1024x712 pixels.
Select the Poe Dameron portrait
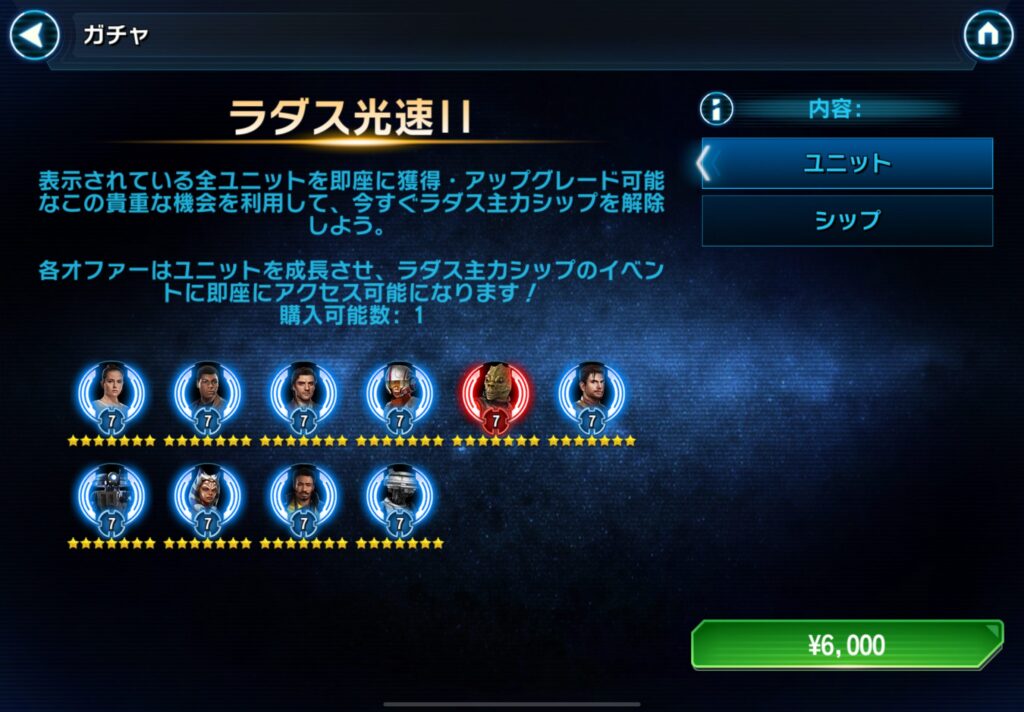coord(304,396)
